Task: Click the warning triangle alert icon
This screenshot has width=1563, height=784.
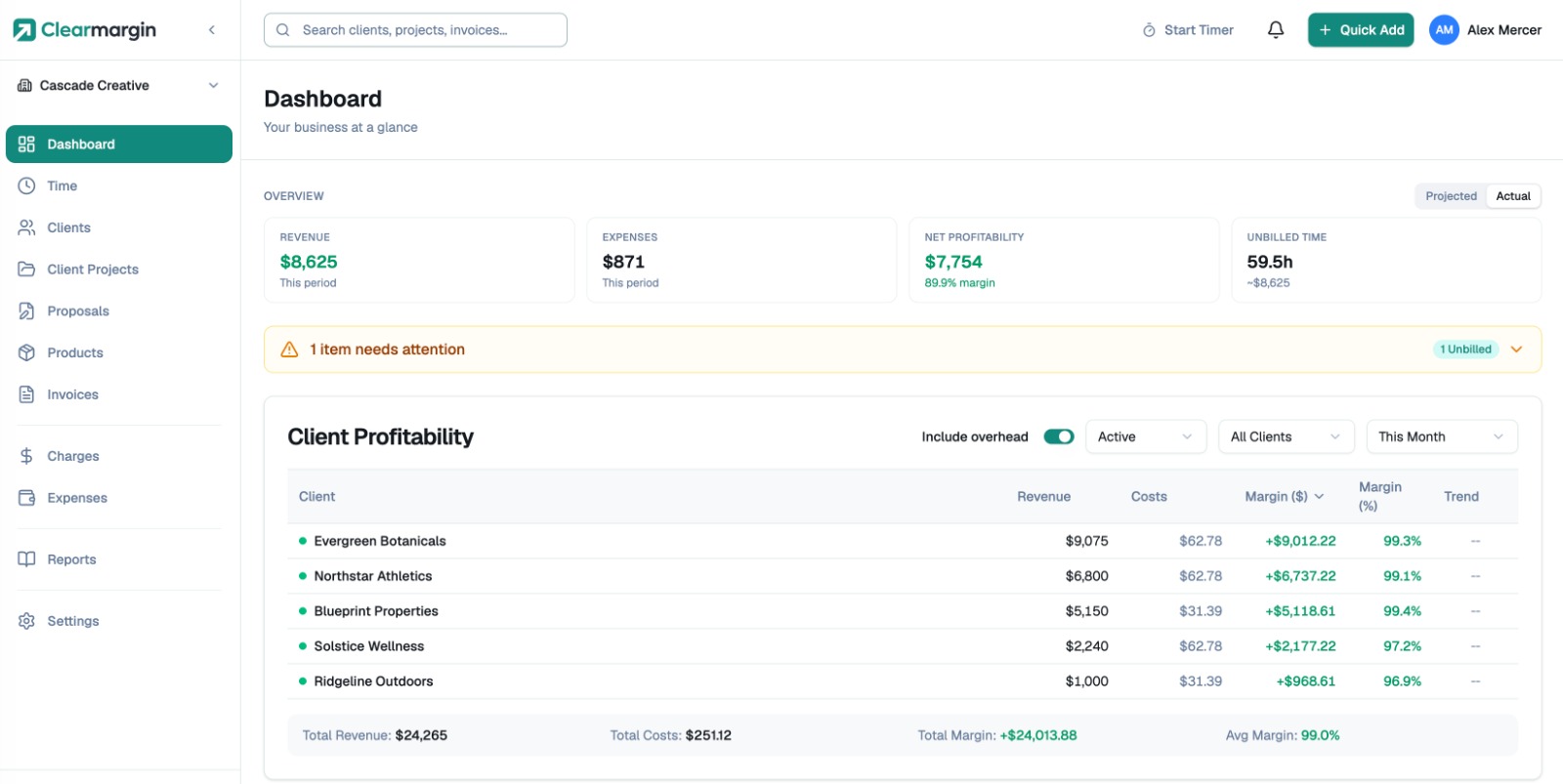Action: point(289,350)
